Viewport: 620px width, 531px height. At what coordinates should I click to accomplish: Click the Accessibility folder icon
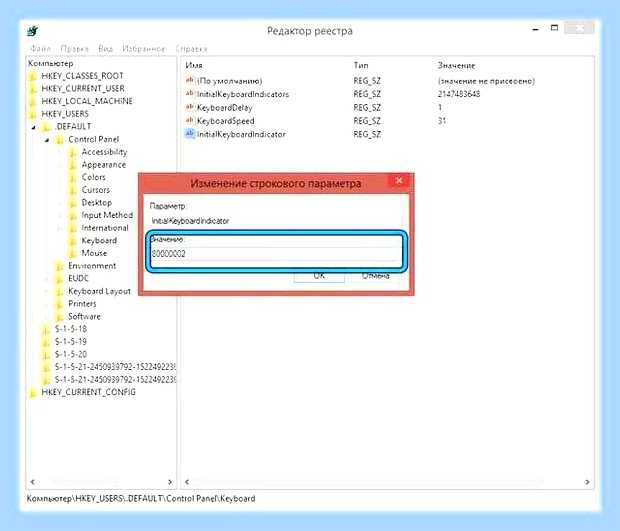pos(73,152)
